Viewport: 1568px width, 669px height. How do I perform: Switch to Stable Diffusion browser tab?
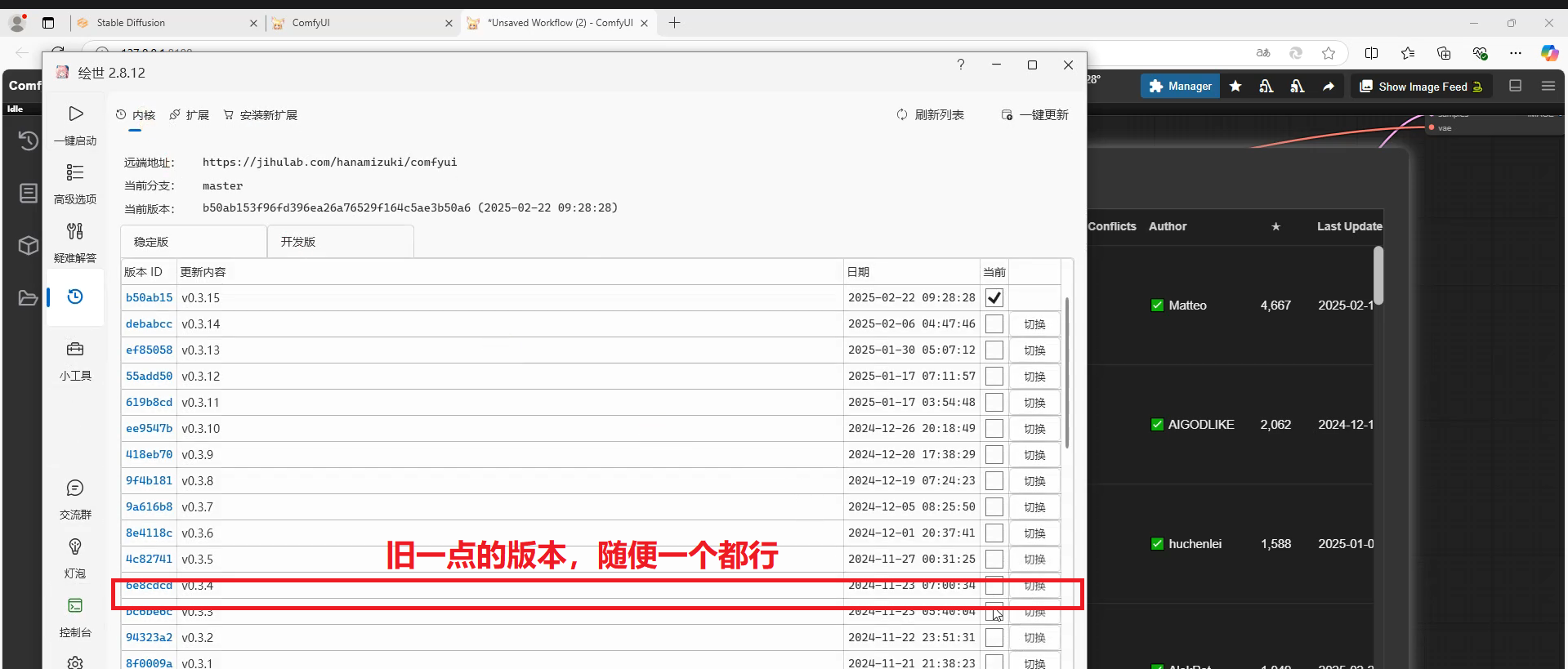coord(168,23)
